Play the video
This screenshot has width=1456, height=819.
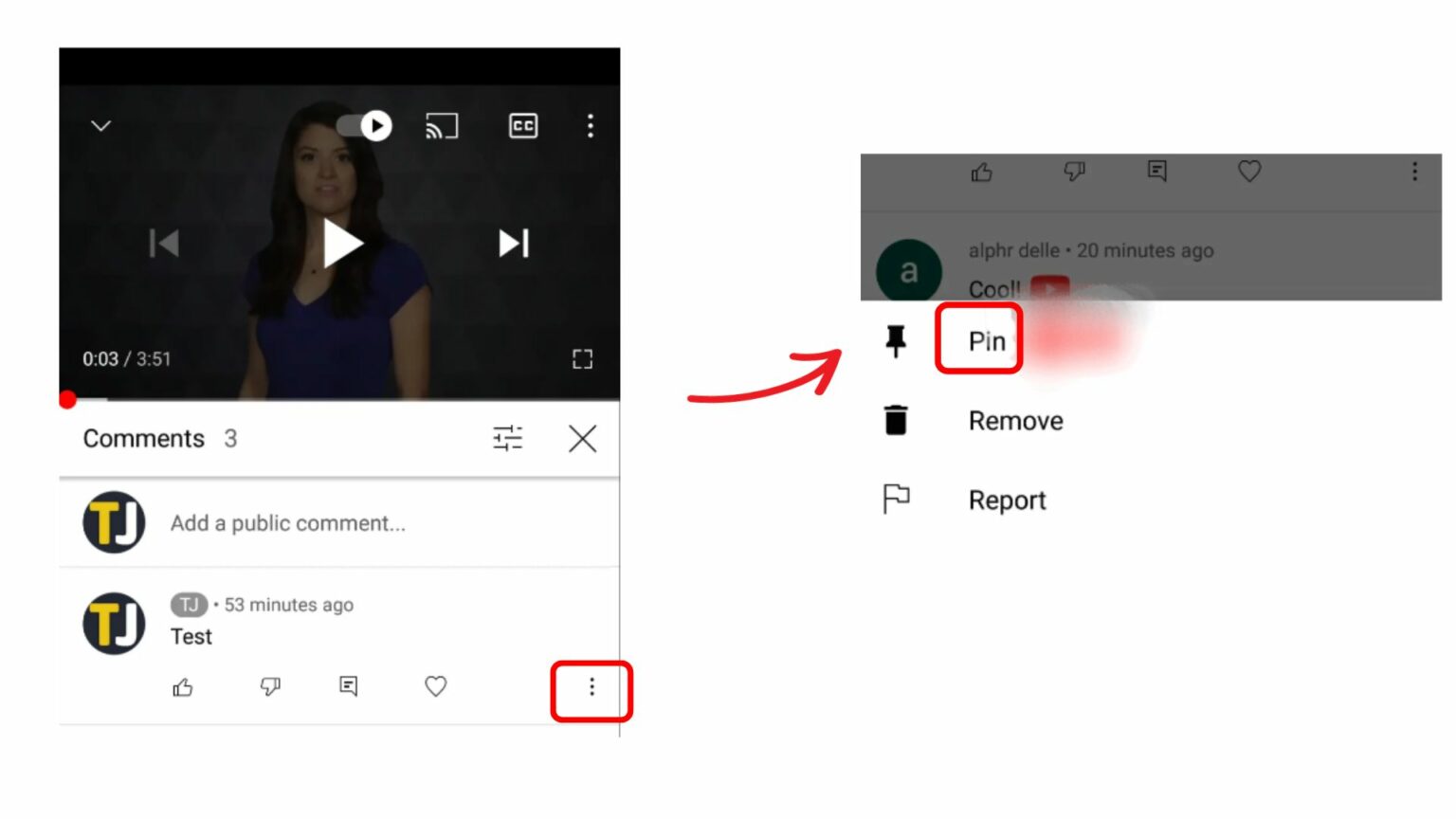click(344, 243)
